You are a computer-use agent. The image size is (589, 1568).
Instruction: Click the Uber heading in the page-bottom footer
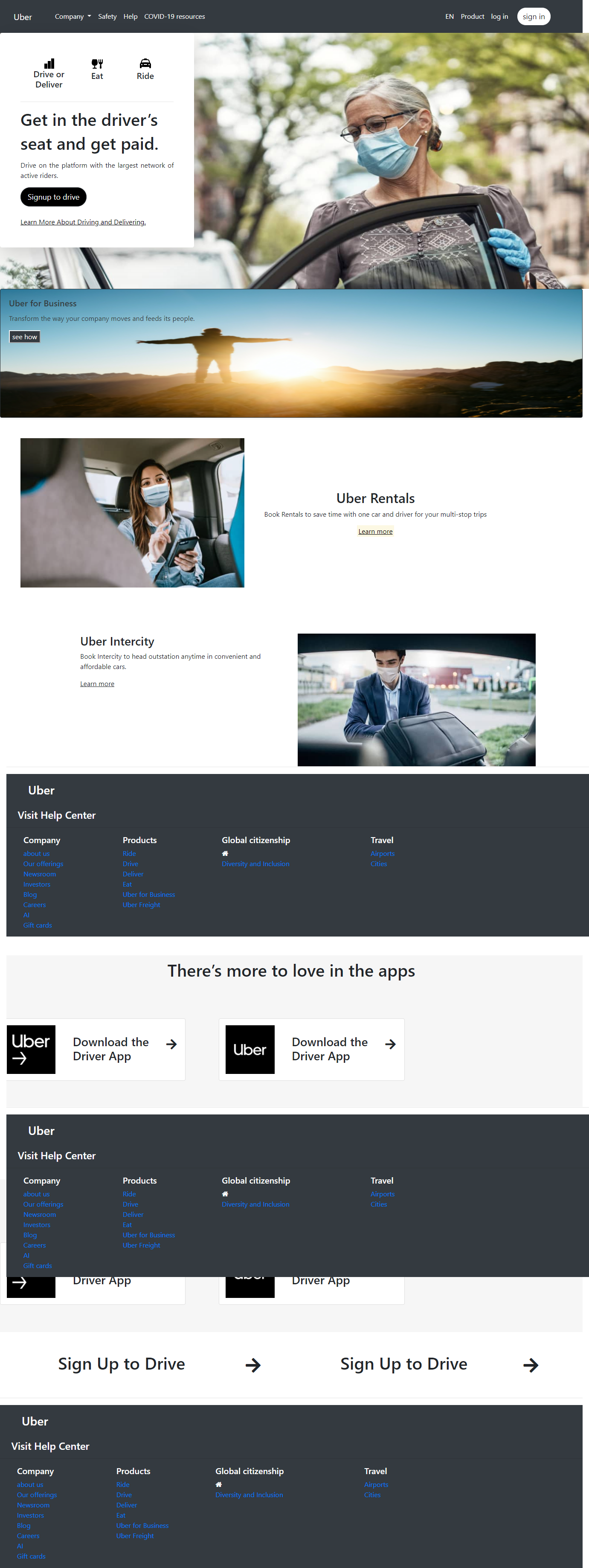35,1422
